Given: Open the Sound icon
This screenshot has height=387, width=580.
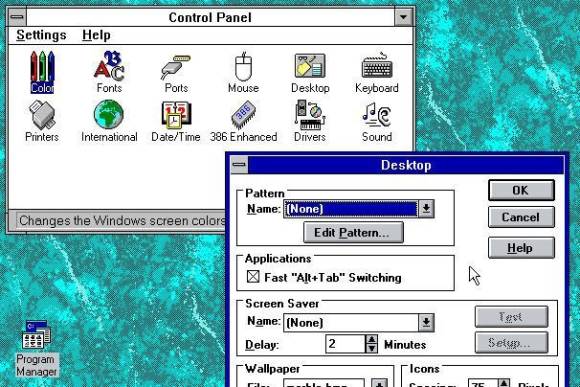Looking at the screenshot, I should click(377, 121).
